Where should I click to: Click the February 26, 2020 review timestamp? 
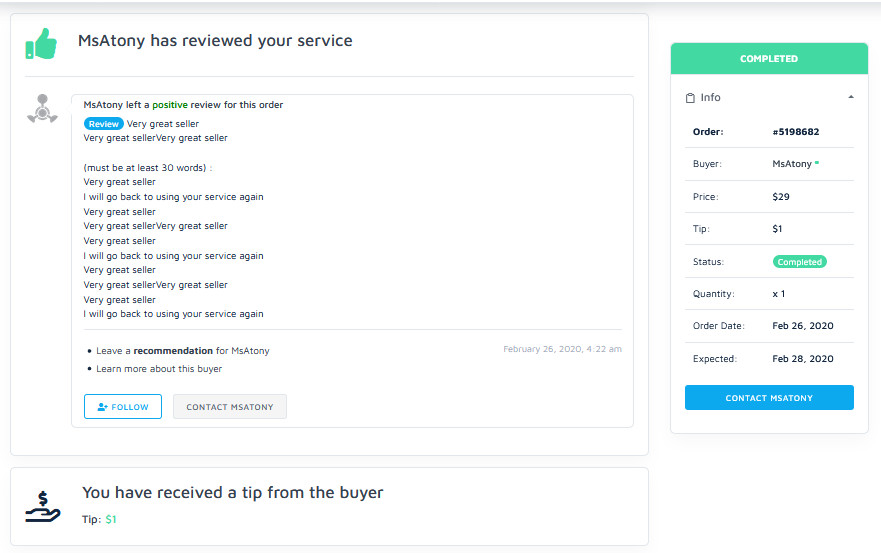tap(561, 349)
